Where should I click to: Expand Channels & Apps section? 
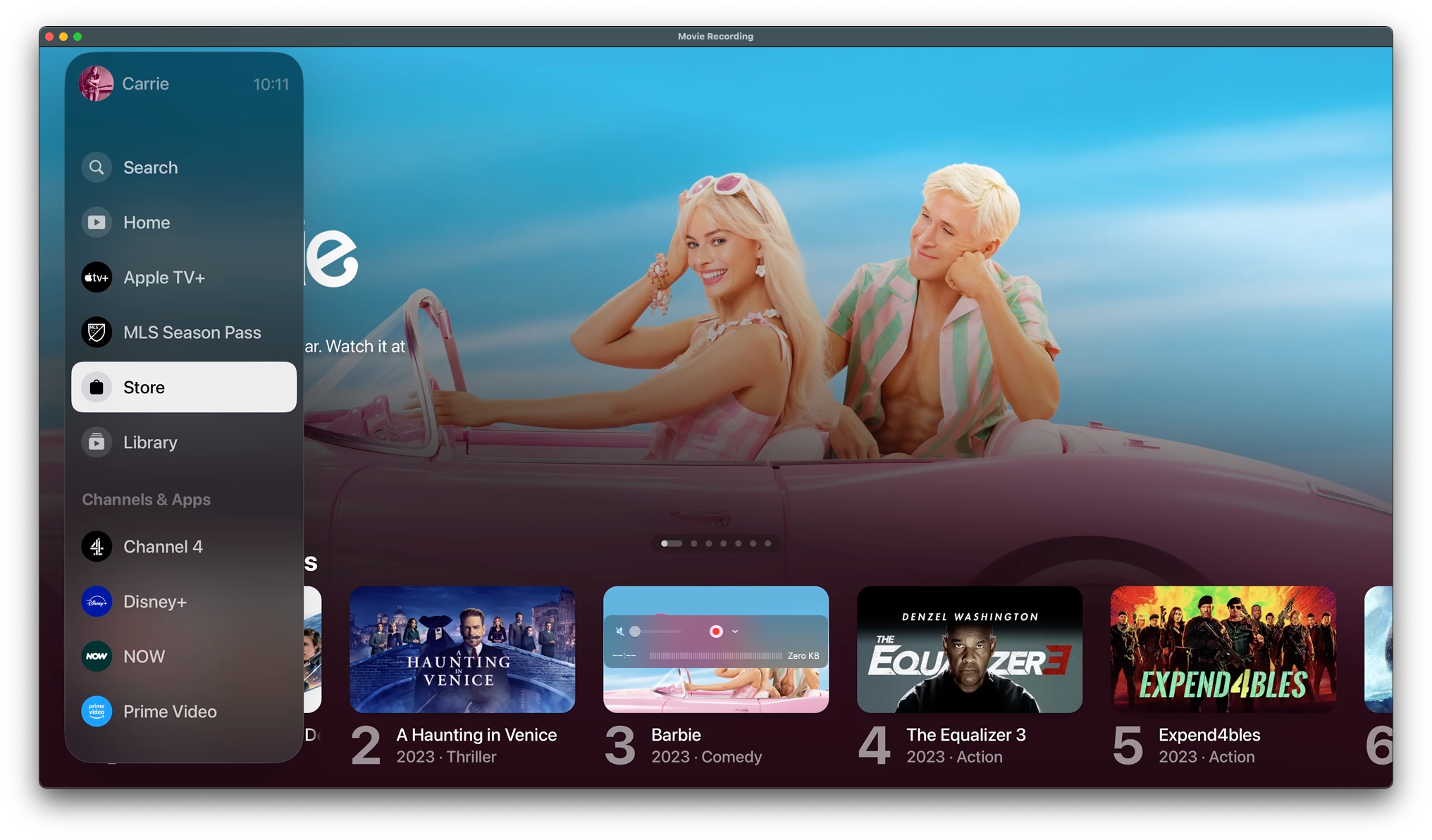click(x=146, y=499)
